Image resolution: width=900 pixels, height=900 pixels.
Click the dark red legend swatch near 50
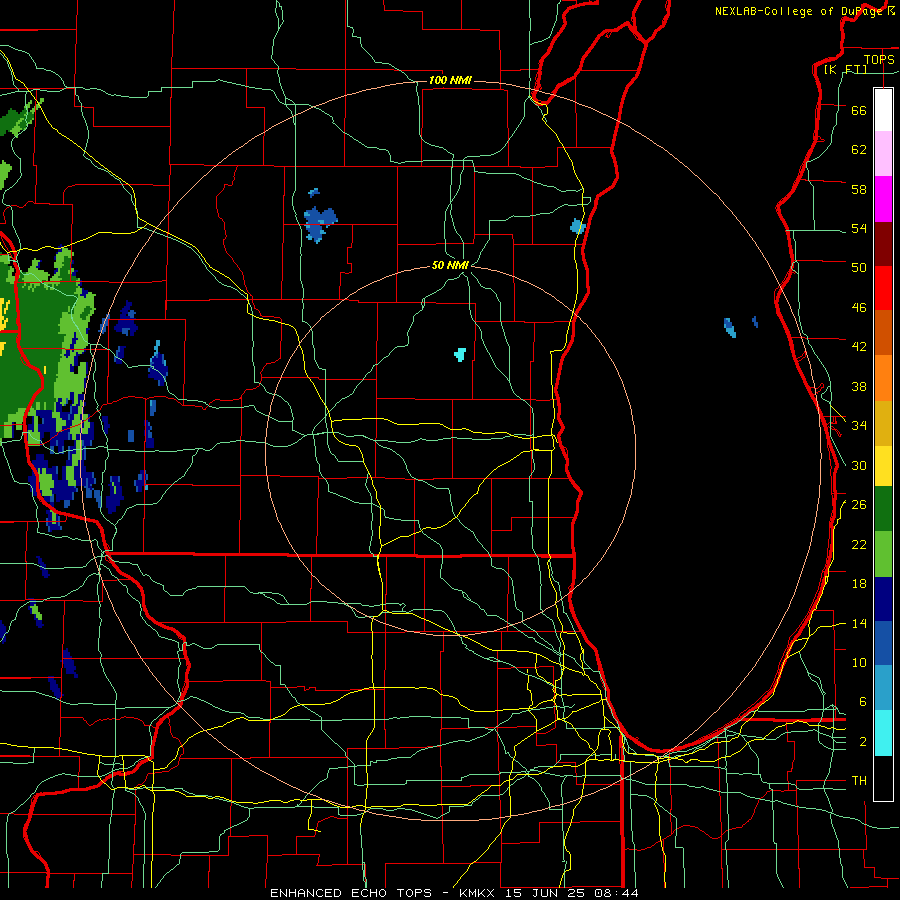(x=883, y=245)
